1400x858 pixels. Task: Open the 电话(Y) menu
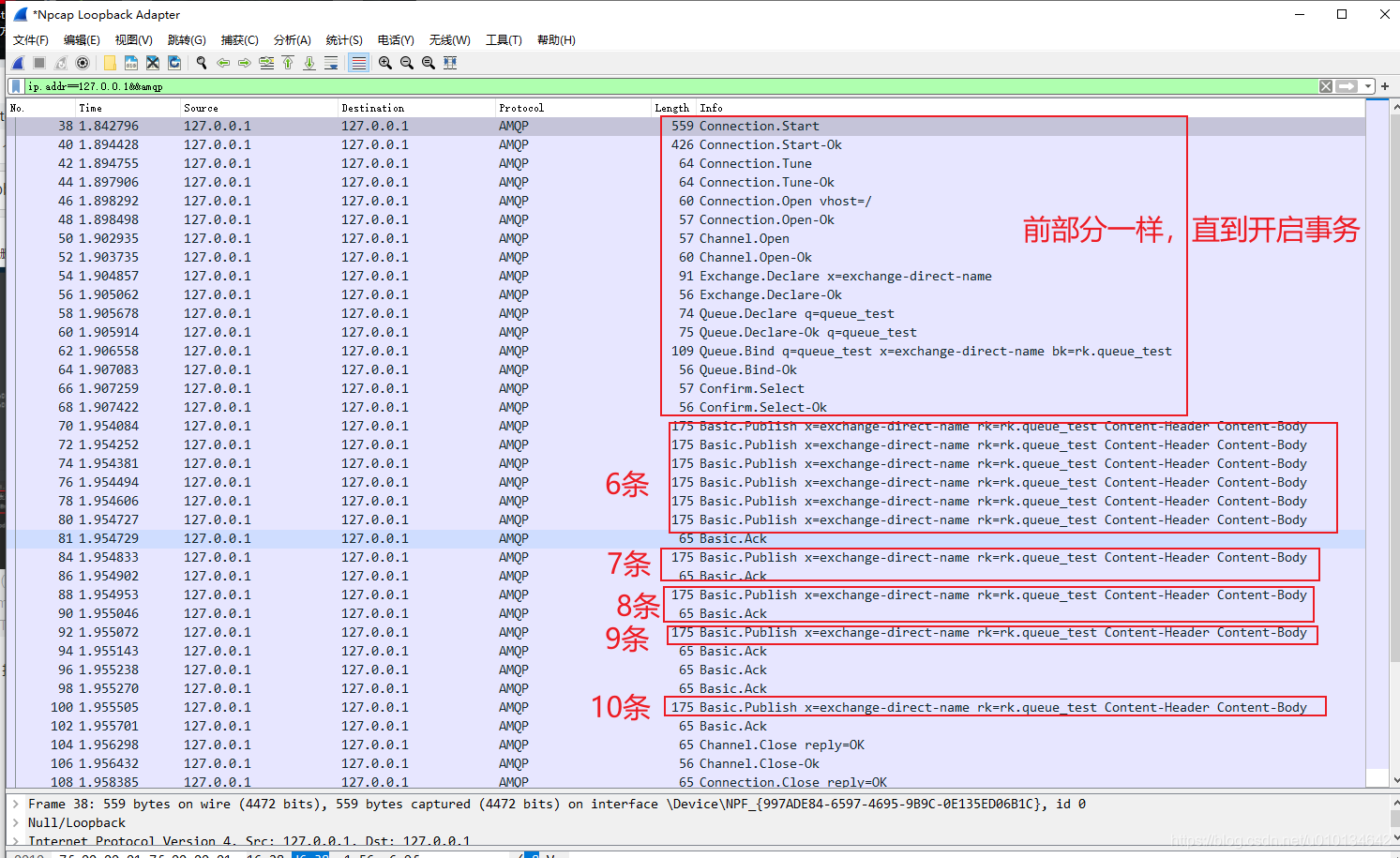pos(396,40)
